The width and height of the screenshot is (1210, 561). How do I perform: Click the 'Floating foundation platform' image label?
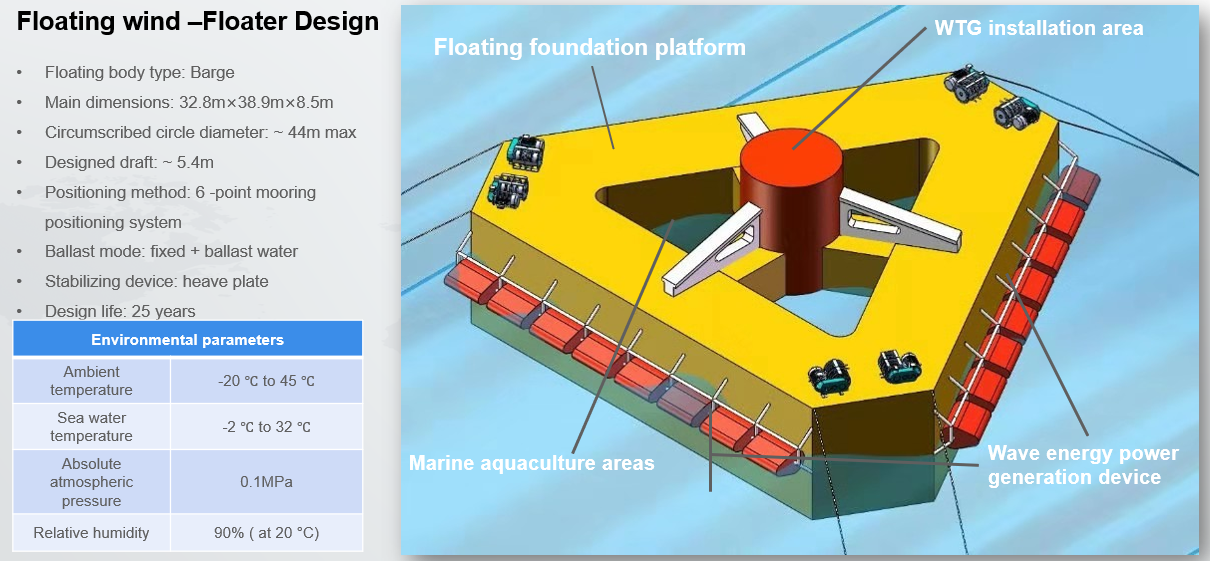click(x=589, y=47)
